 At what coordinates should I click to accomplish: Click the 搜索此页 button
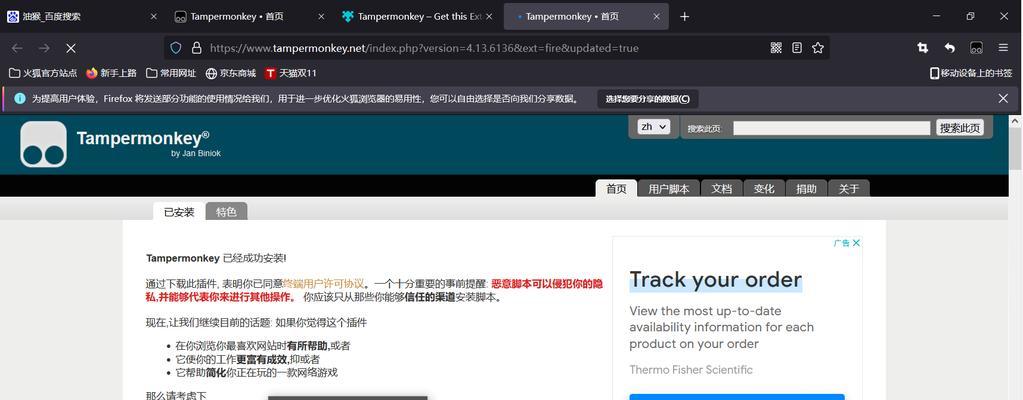(x=960, y=128)
